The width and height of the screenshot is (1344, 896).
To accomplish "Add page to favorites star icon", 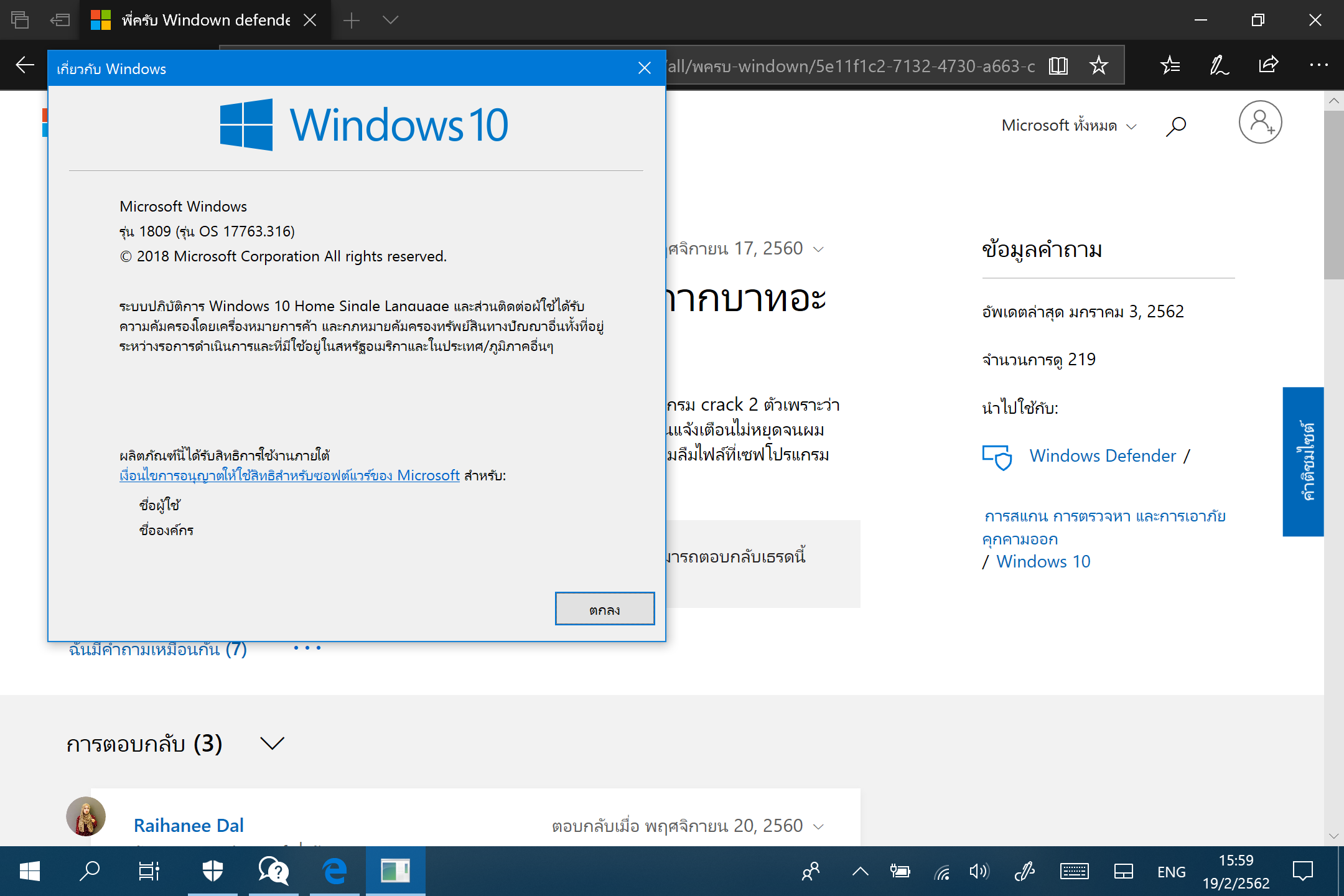I will pos(1099,65).
